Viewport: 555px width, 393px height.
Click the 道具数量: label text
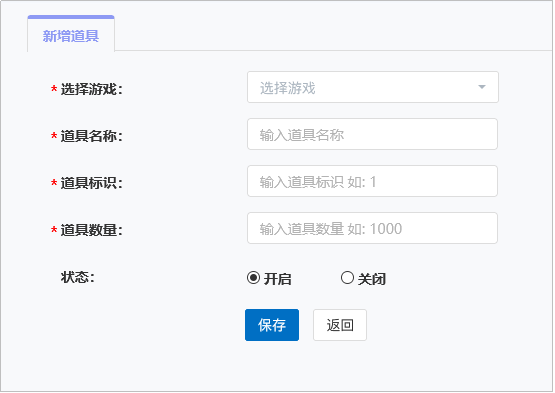91,230
